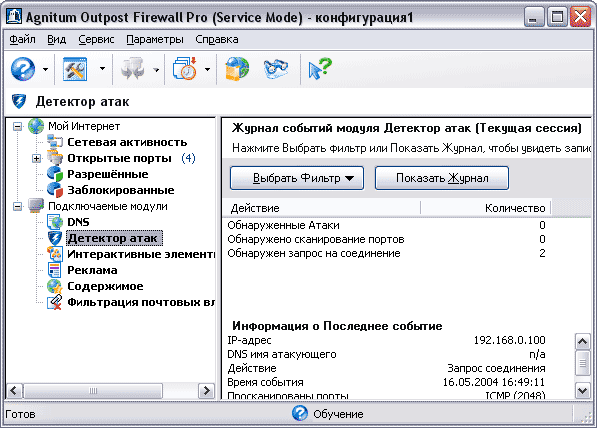
Task: Click the policy arrows toolbar icon
Action: click(132, 69)
